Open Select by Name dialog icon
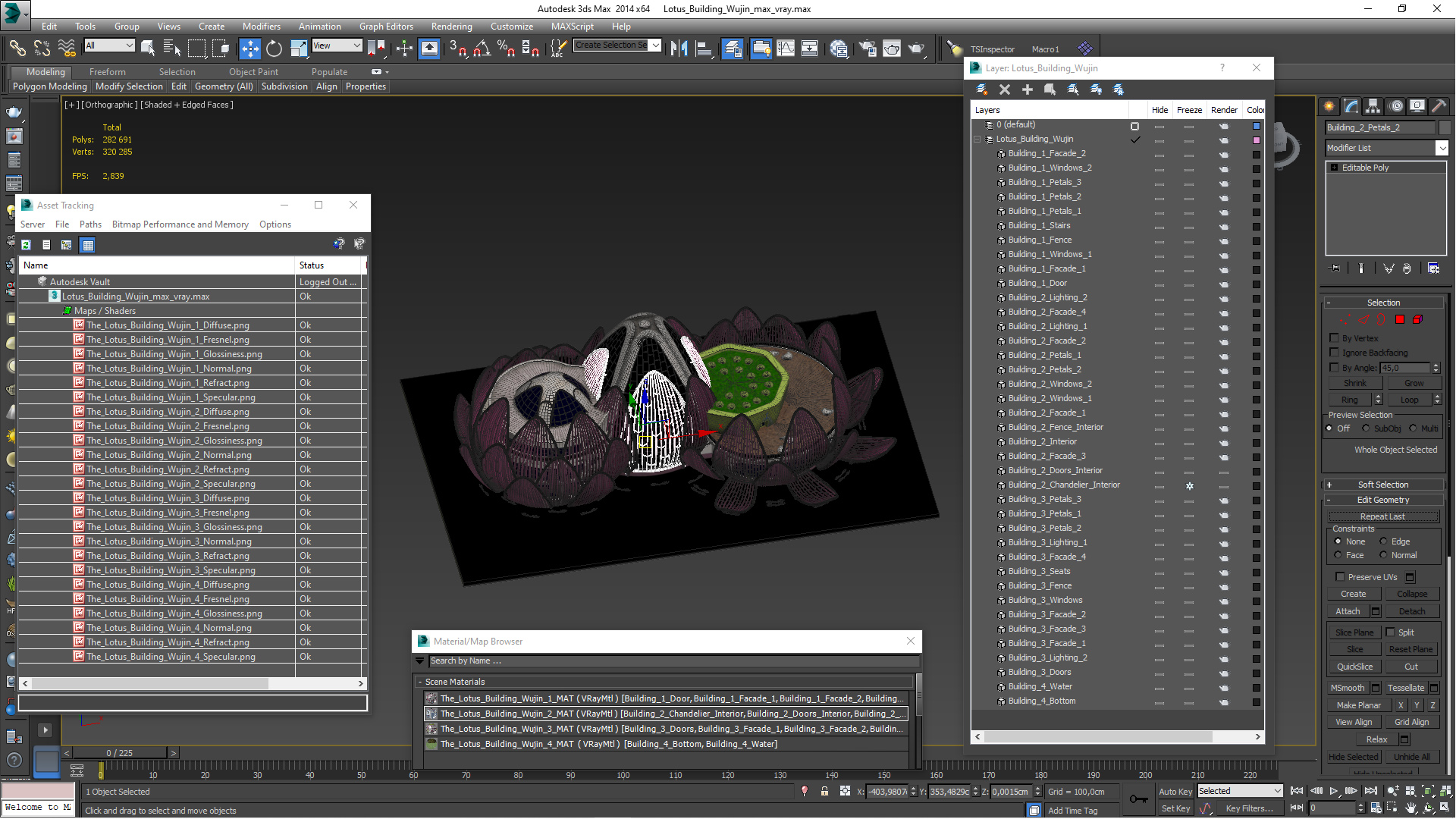 coord(172,49)
